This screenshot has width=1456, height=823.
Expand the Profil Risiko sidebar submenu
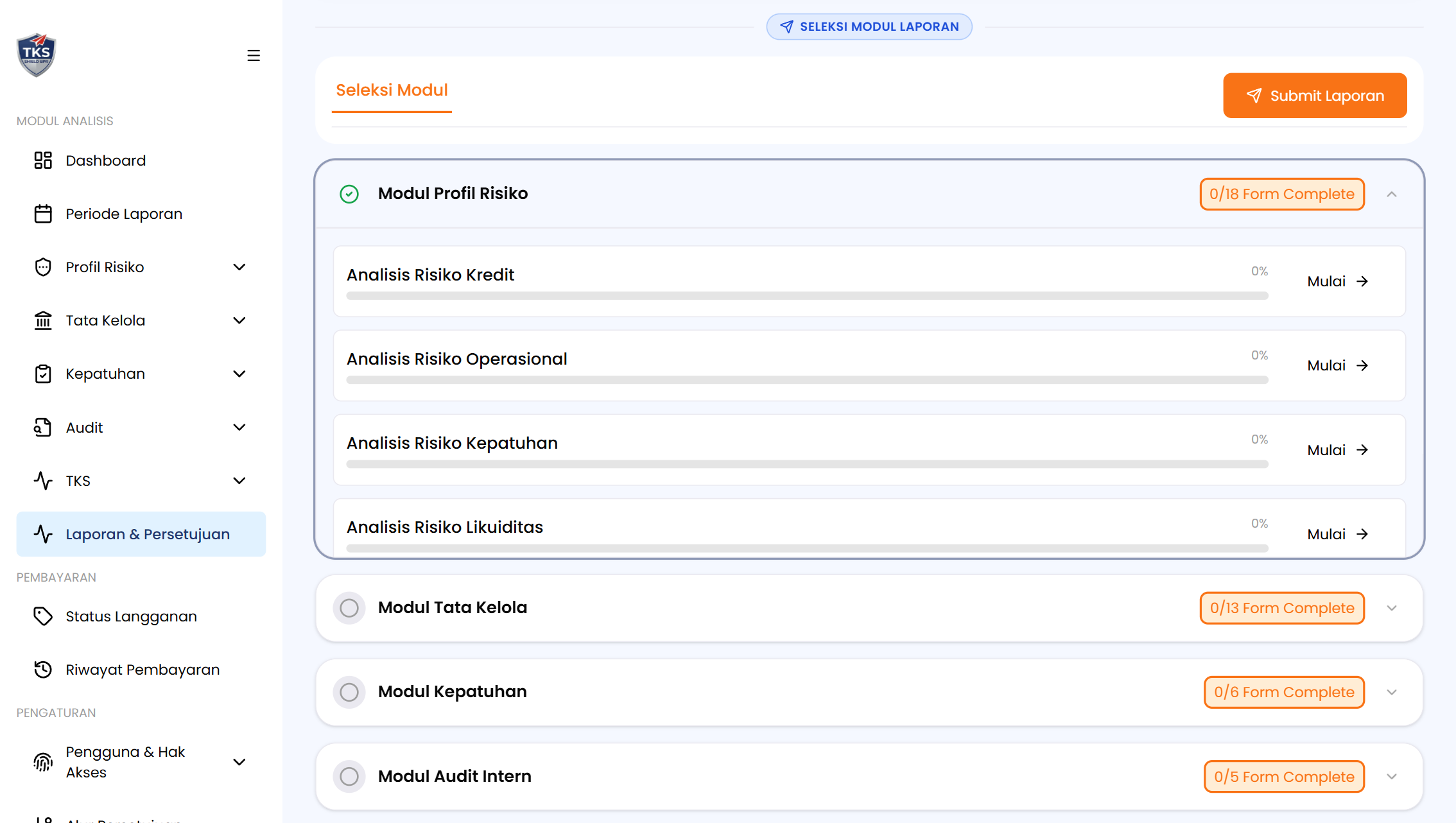pyautogui.click(x=239, y=267)
